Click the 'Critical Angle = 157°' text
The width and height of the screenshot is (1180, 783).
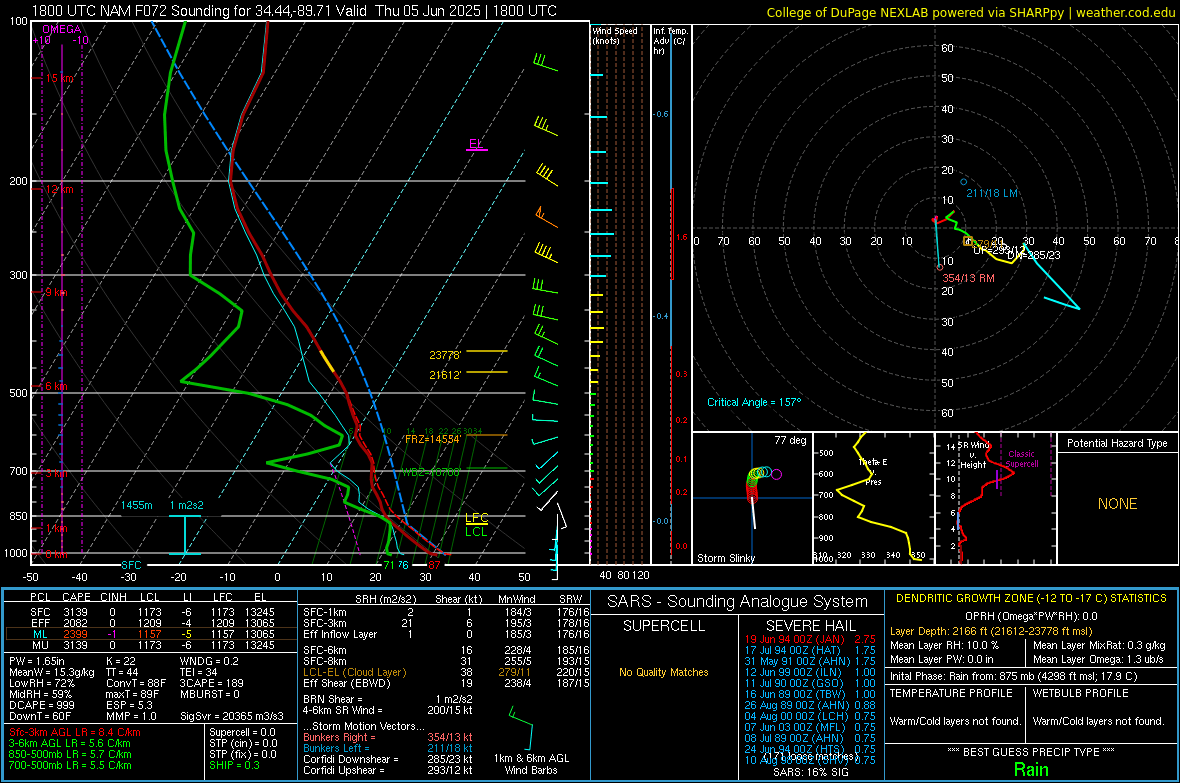click(x=754, y=403)
